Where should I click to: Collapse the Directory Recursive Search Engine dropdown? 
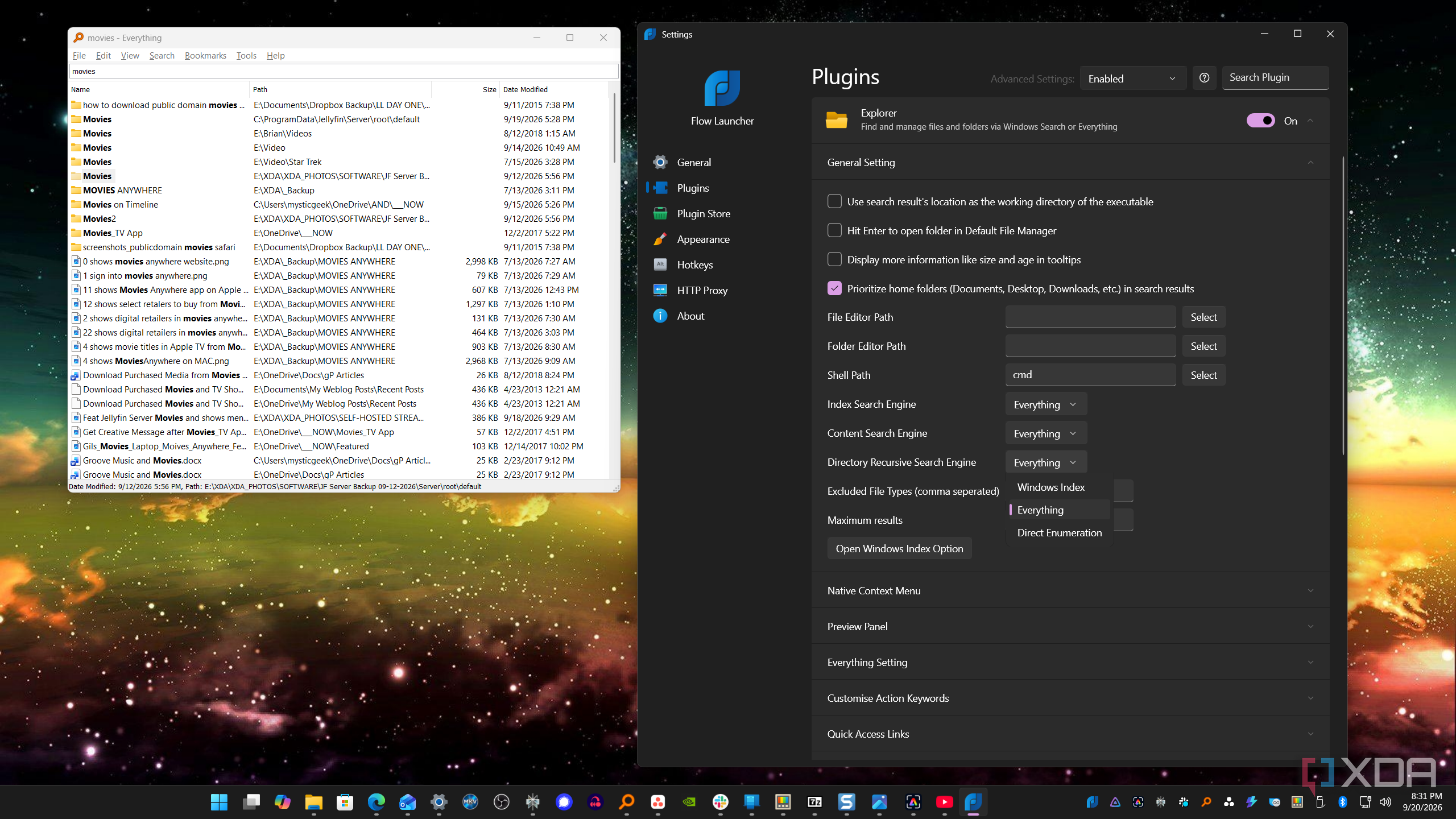1045,462
